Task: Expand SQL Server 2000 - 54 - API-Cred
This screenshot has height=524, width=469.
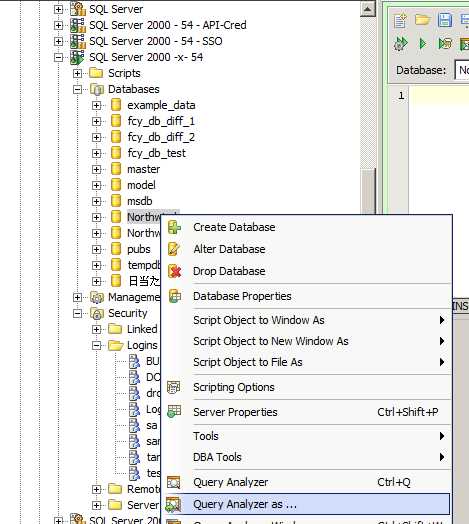Action: coord(58,25)
